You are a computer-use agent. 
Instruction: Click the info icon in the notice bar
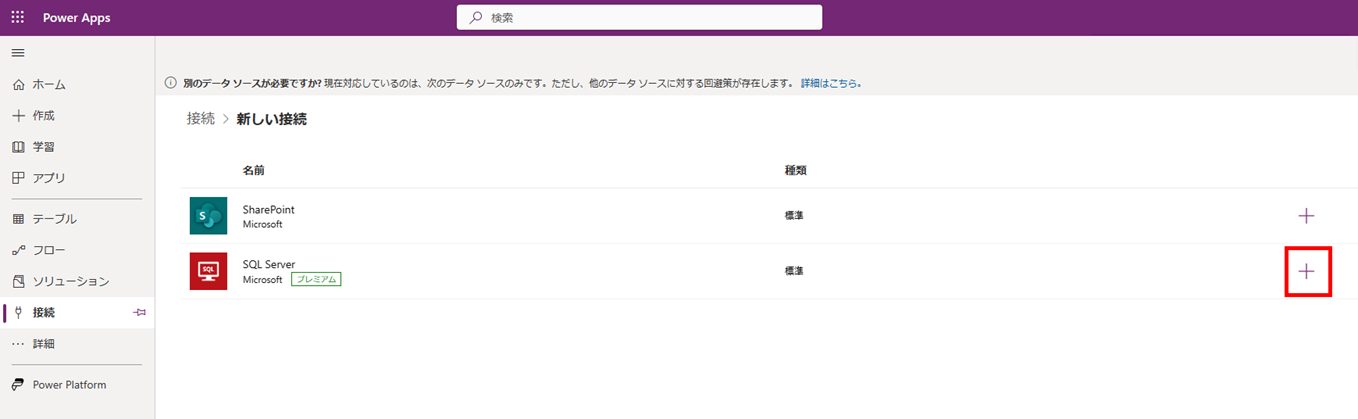(x=170, y=83)
